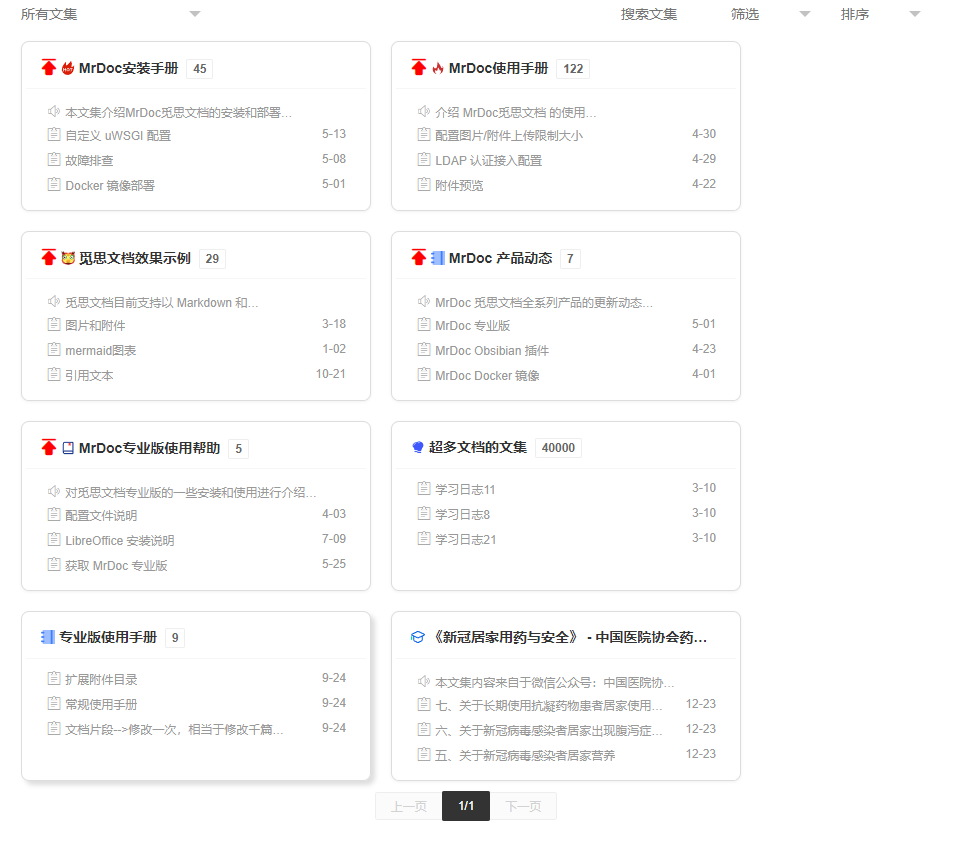Click pinned arrow icon of MrDoc安装手册
Image resolution: width=956 pixels, height=844 pixels.
[49, 67]
